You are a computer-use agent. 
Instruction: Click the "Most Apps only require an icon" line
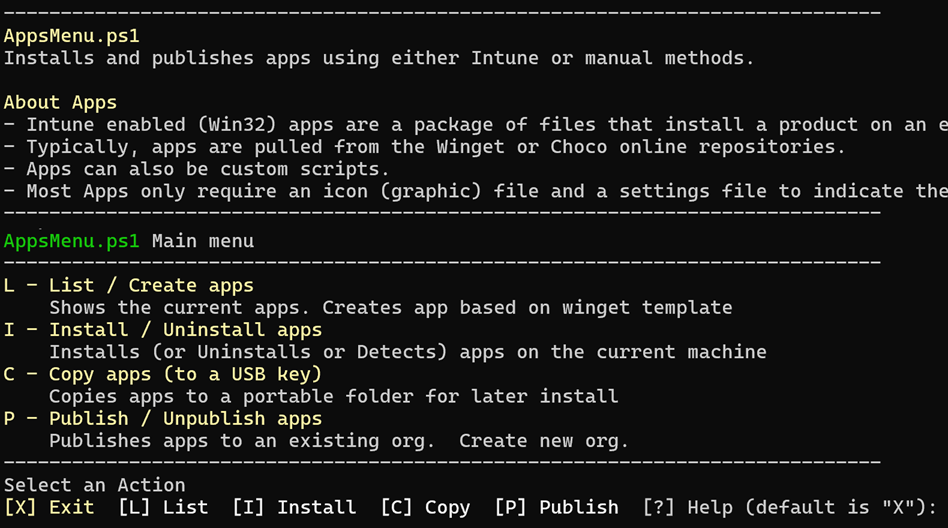pos(476,192)
